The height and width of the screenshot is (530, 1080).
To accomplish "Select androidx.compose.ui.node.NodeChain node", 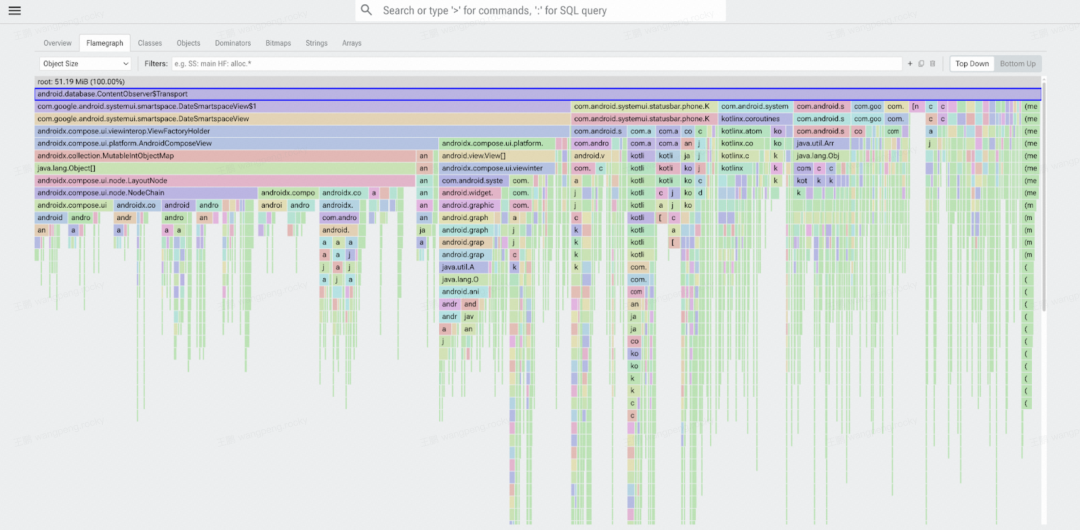I will click(x=146, y=193).
